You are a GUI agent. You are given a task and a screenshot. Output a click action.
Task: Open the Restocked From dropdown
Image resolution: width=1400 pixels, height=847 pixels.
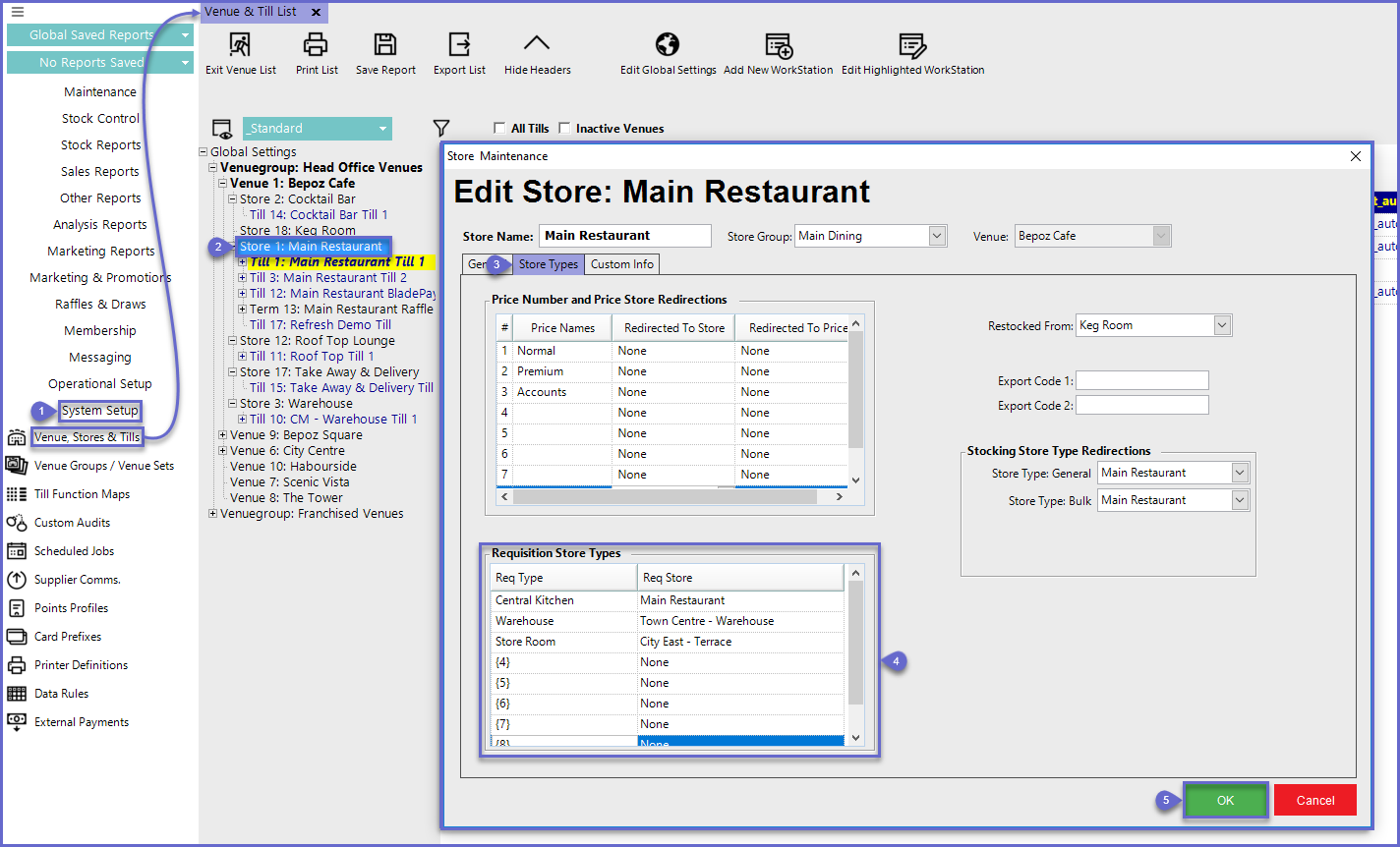tap(1222, 325)
